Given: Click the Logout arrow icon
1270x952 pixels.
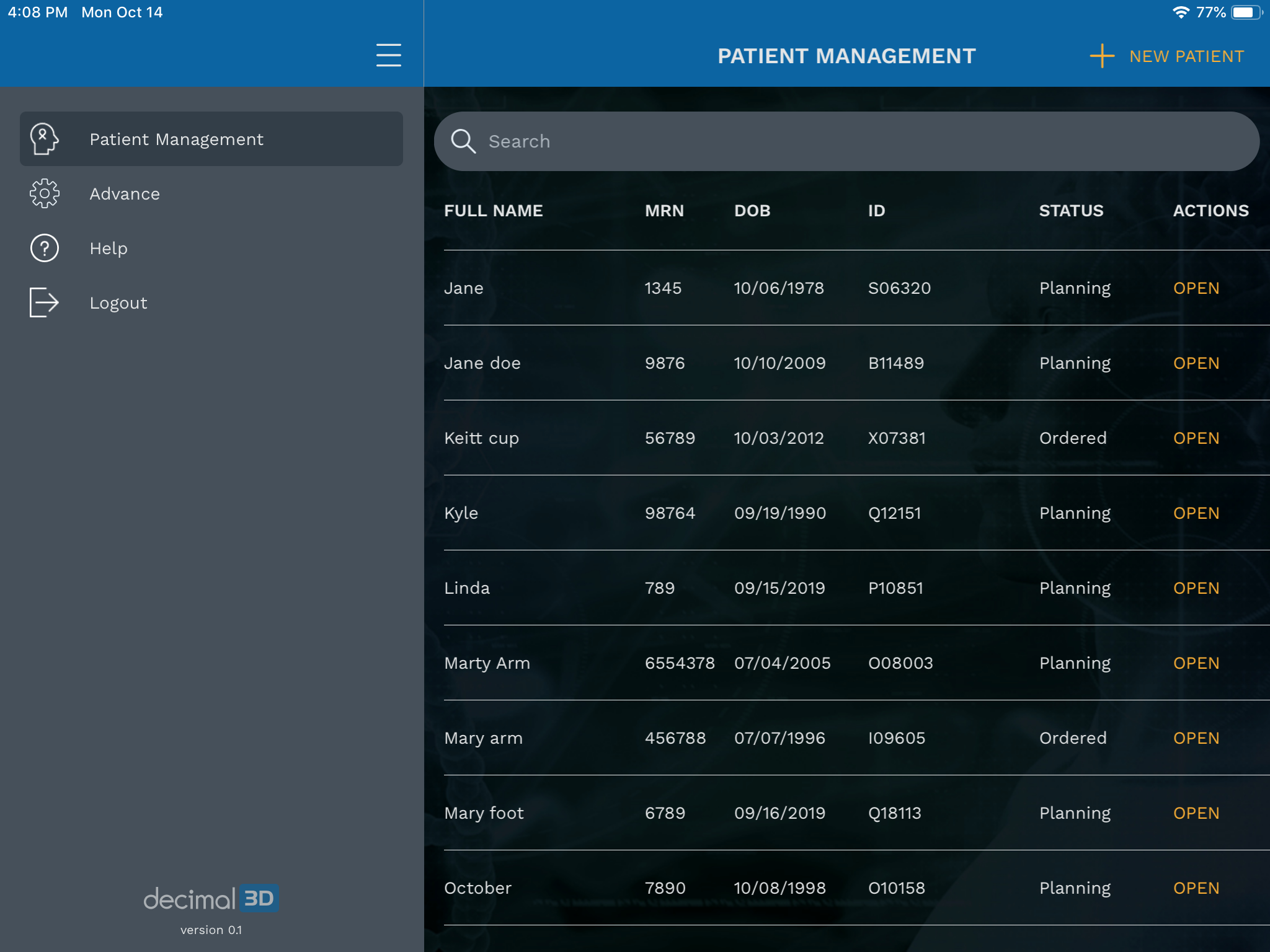Looking at the screenshot, I should coord(44,302).
